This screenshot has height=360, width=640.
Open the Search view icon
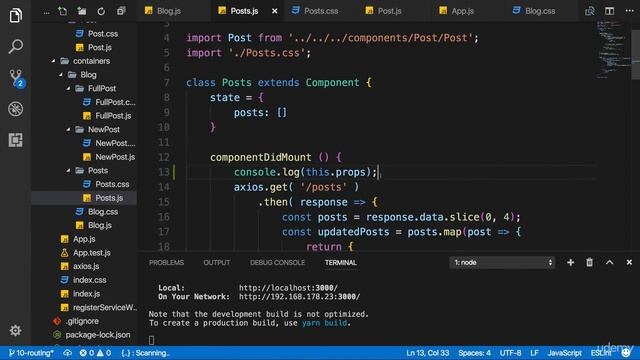pos(16,46)
